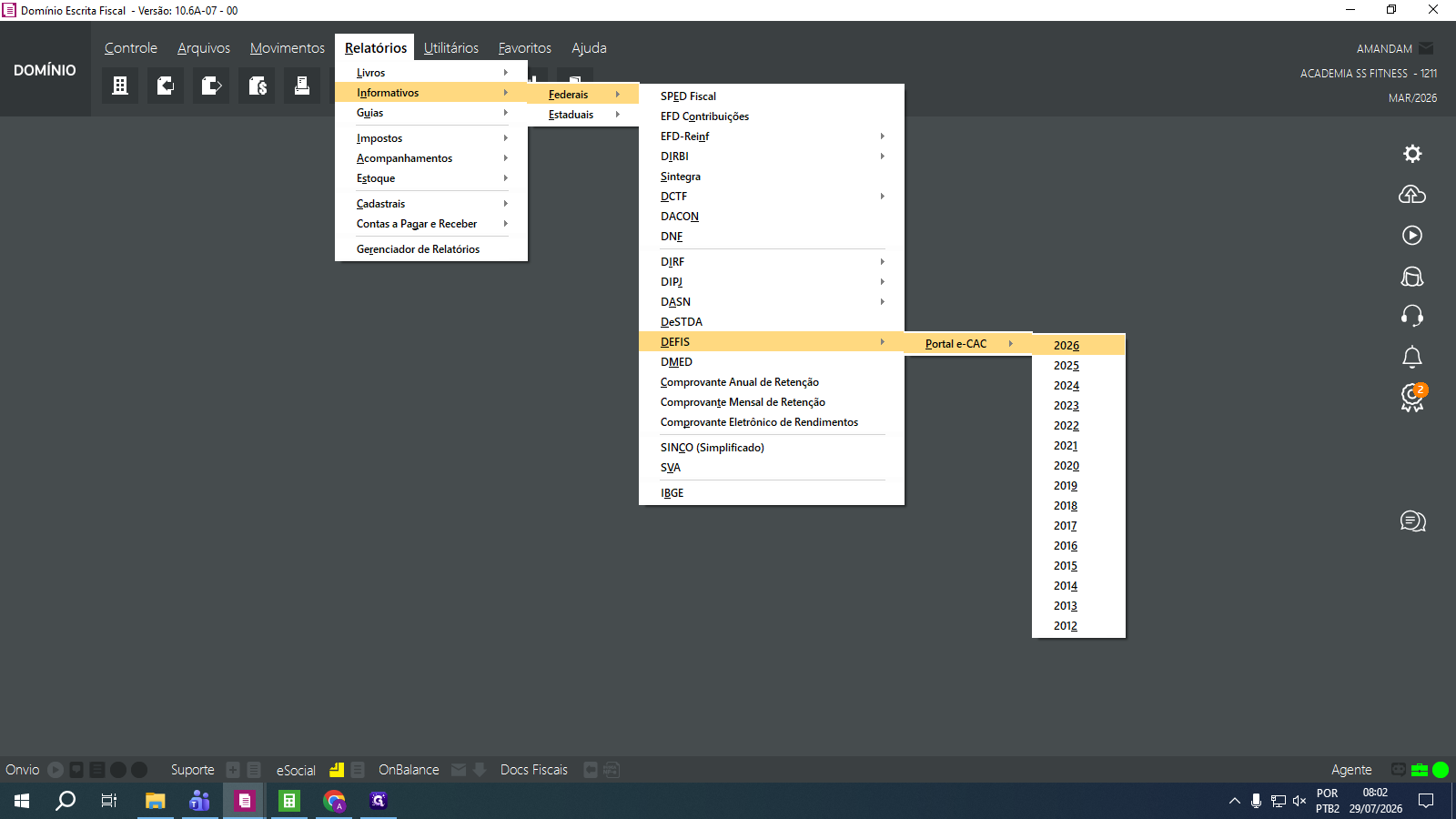Click the cloud upload sidebar icon
Screen dimensions: 1456x819
pos(1412,195)
